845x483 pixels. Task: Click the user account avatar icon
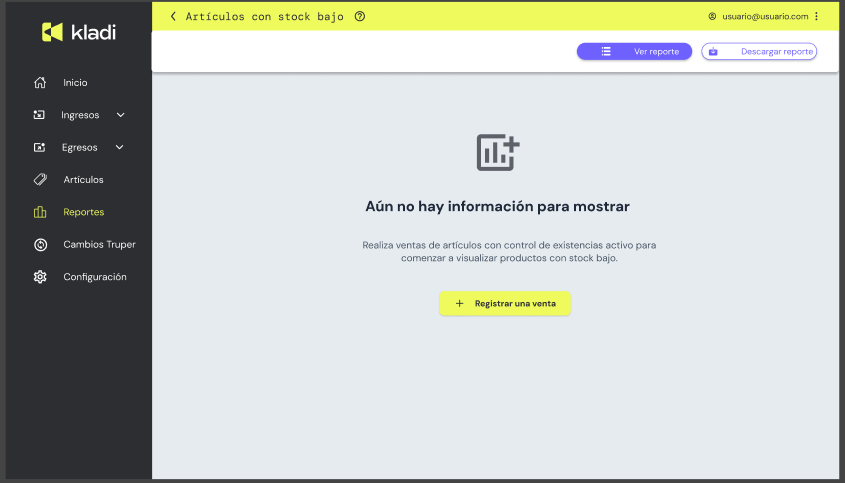(x=712, y=16)
